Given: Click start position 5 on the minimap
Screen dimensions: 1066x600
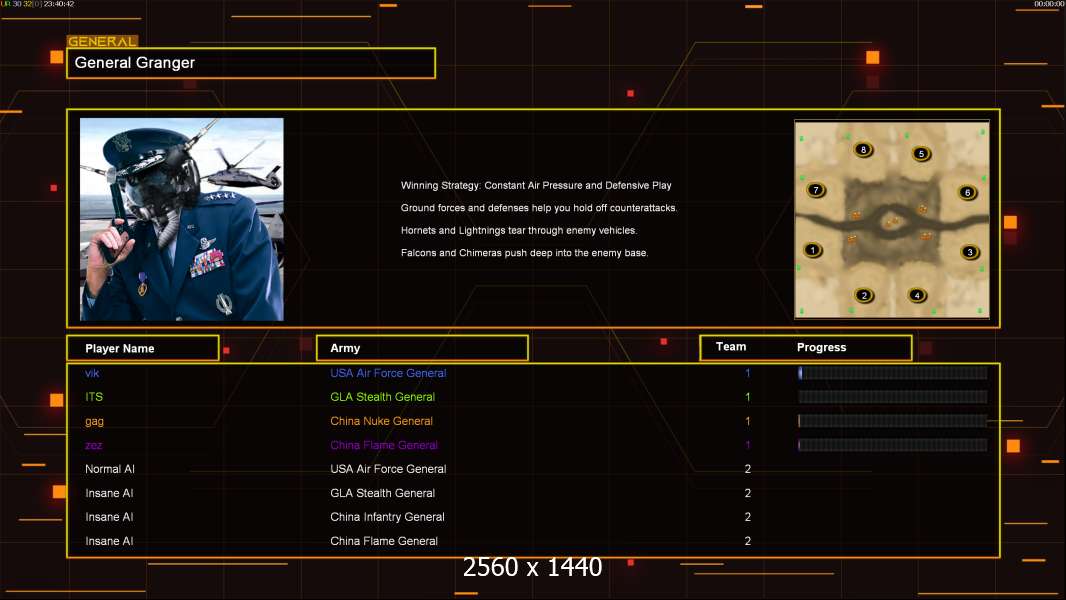Looking at the screenshot, I should pyautogui.click(x=921, y=154).
